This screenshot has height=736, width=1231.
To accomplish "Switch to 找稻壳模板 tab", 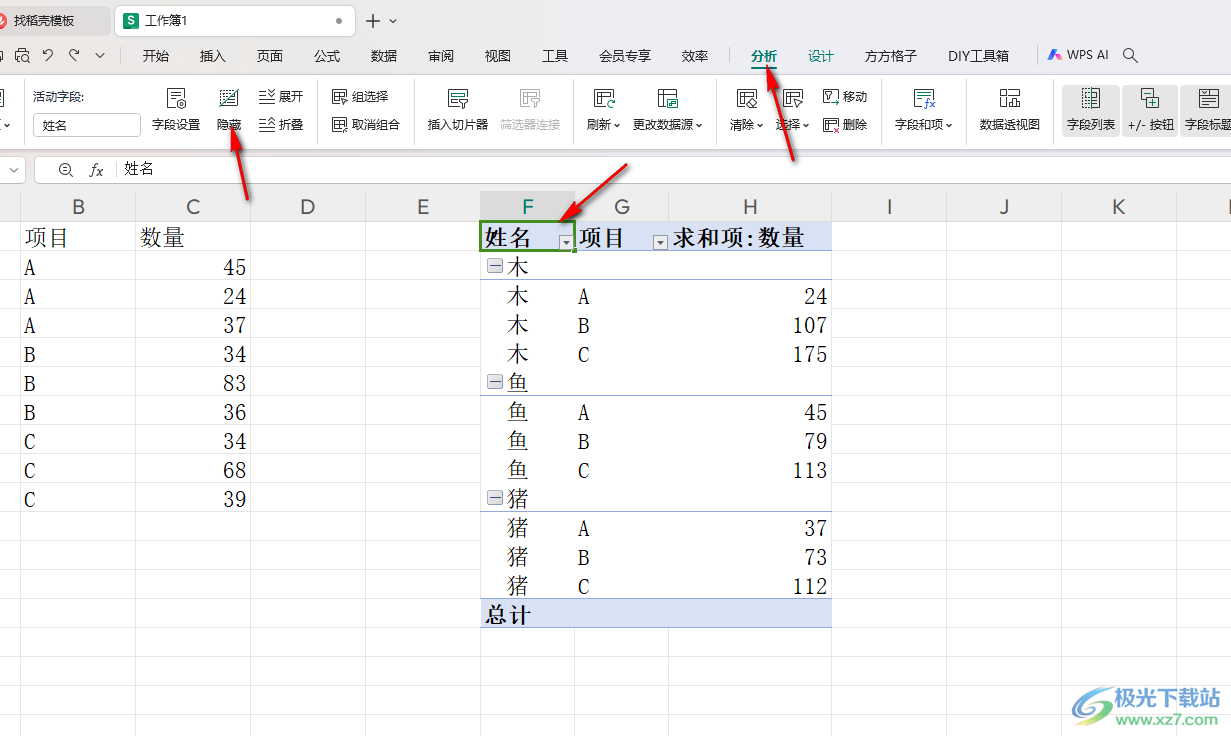I will point(55,20).
